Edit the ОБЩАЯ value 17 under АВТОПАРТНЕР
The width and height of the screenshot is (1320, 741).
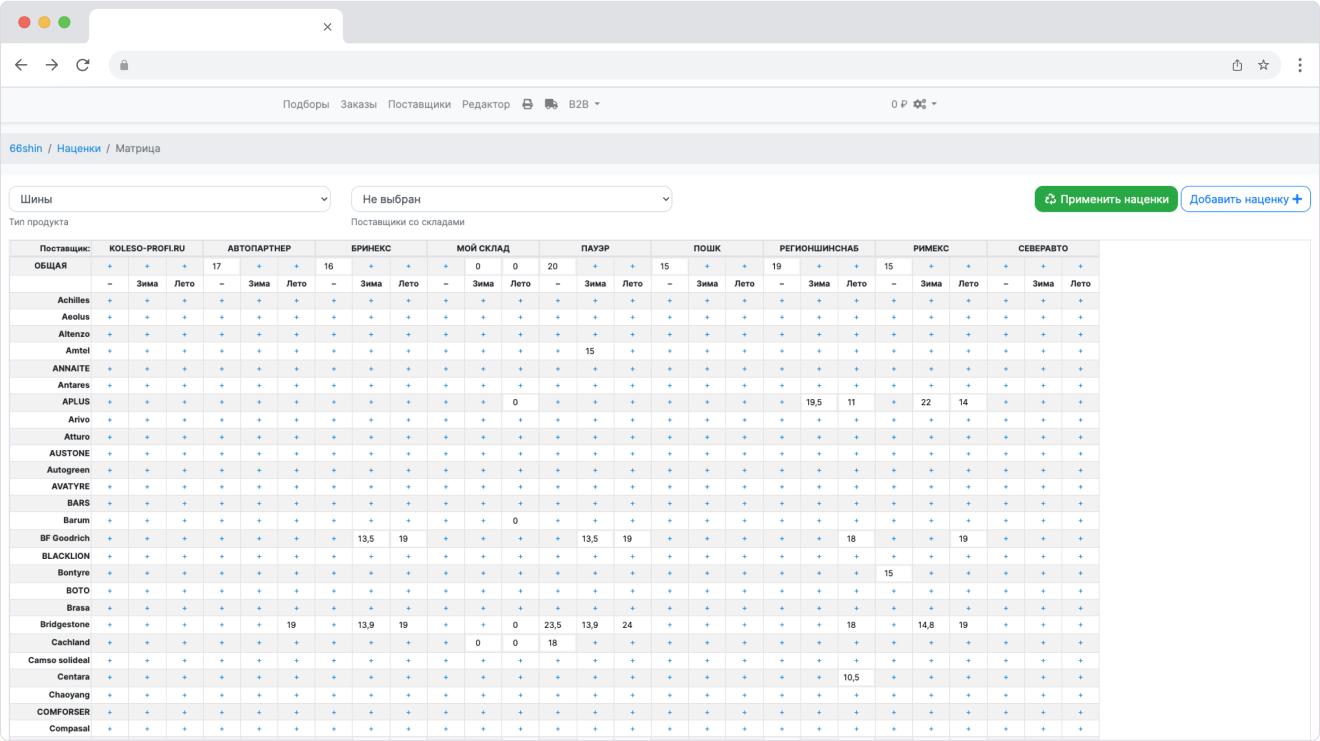(222, 267)
